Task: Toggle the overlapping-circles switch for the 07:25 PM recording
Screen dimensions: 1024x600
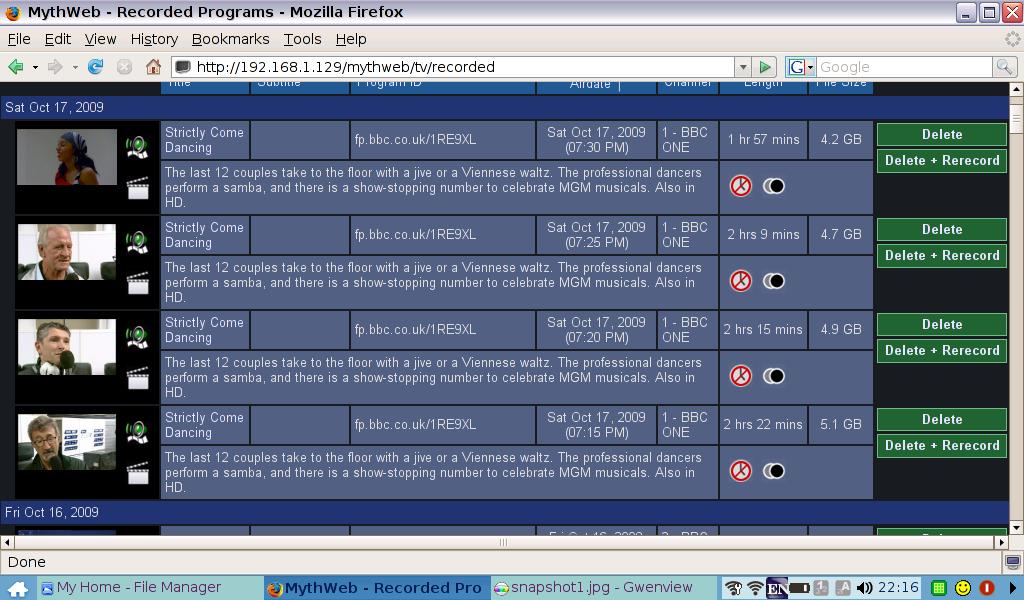Action: coord(774,281)
